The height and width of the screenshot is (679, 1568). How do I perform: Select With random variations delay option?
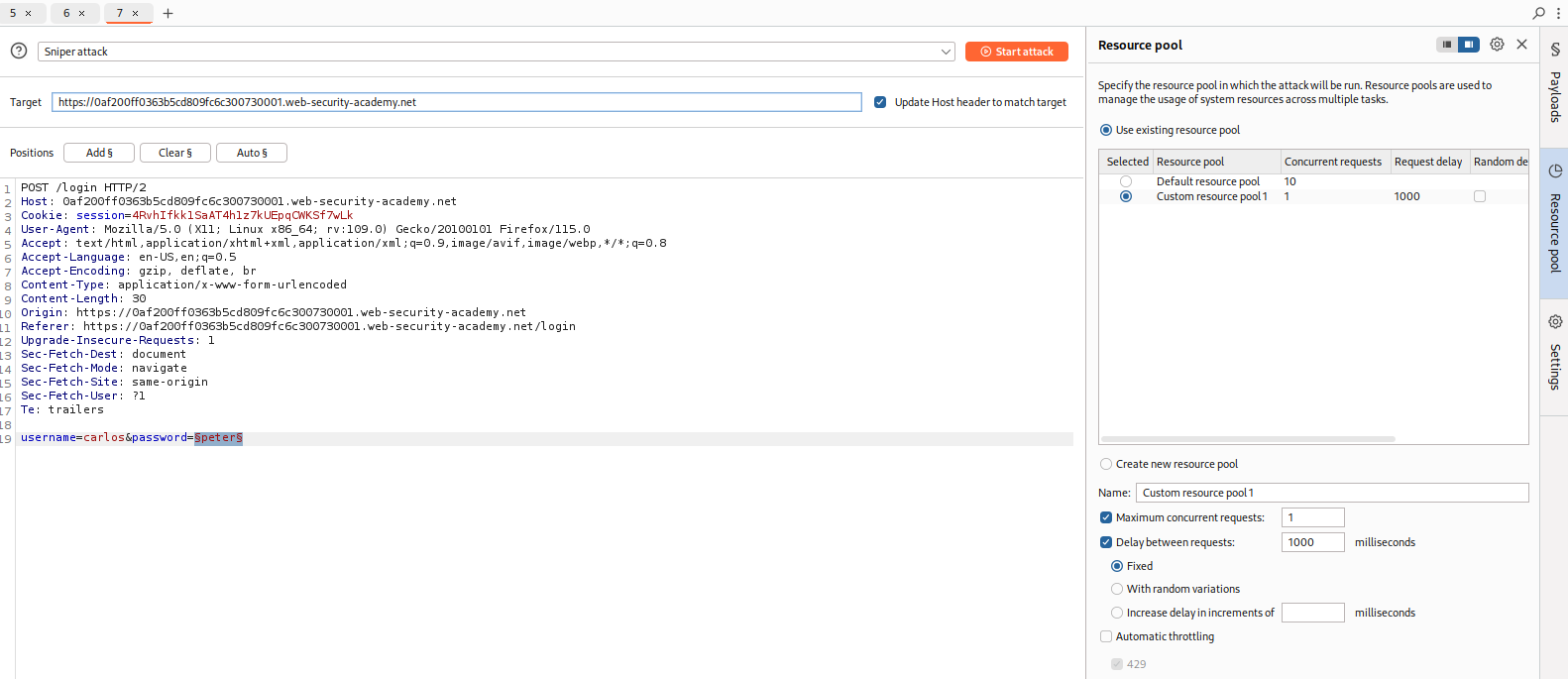click(x=1117, y=589)
